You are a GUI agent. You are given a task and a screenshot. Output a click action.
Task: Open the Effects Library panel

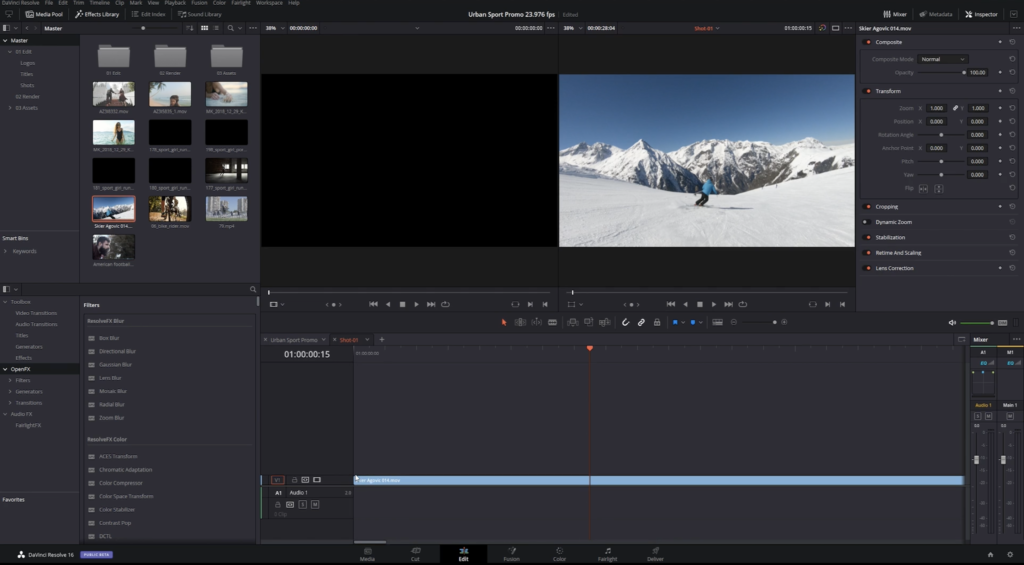97,14
